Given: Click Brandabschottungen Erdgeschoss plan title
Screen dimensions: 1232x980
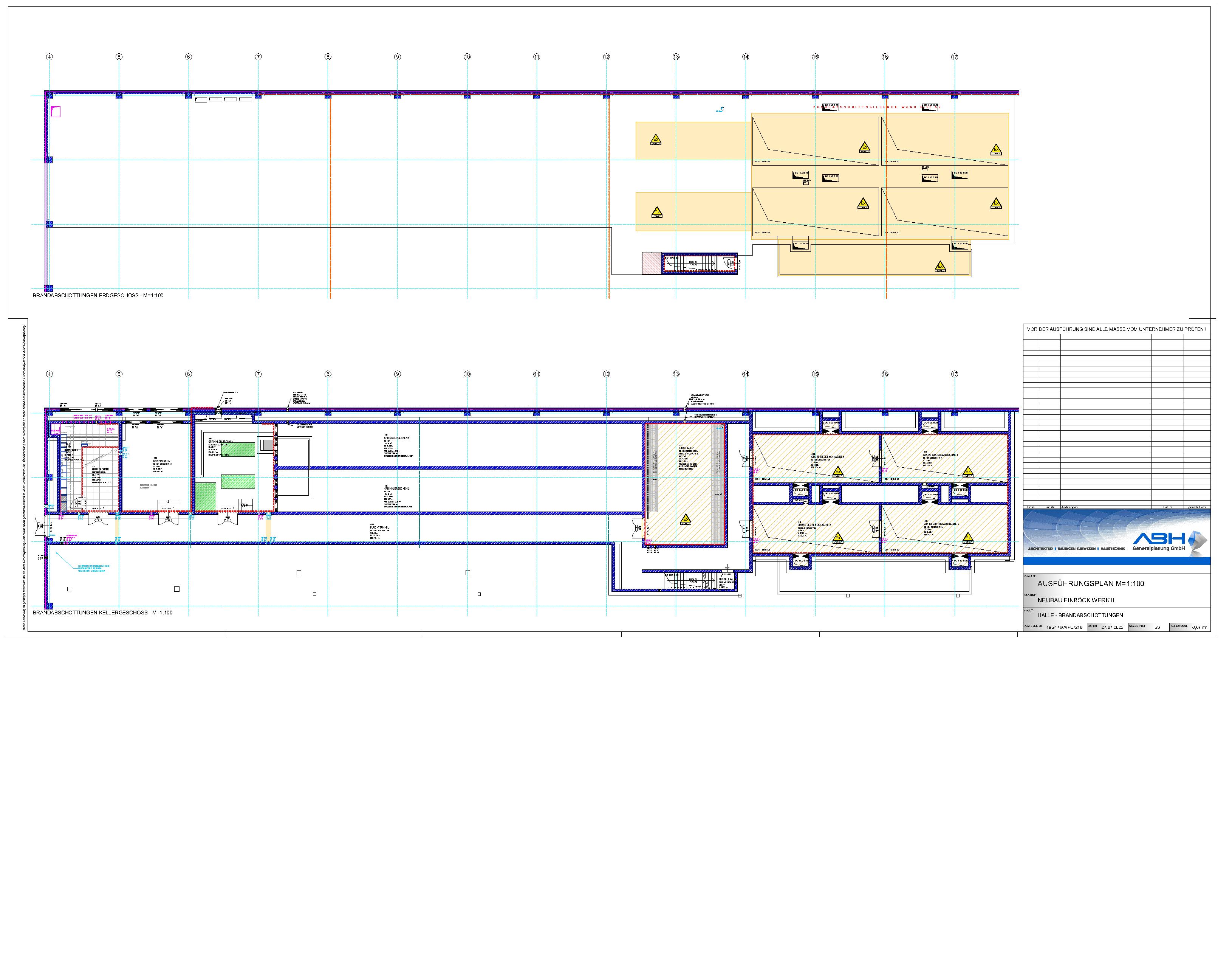Looking at the screenshot, I should [98, 296].
